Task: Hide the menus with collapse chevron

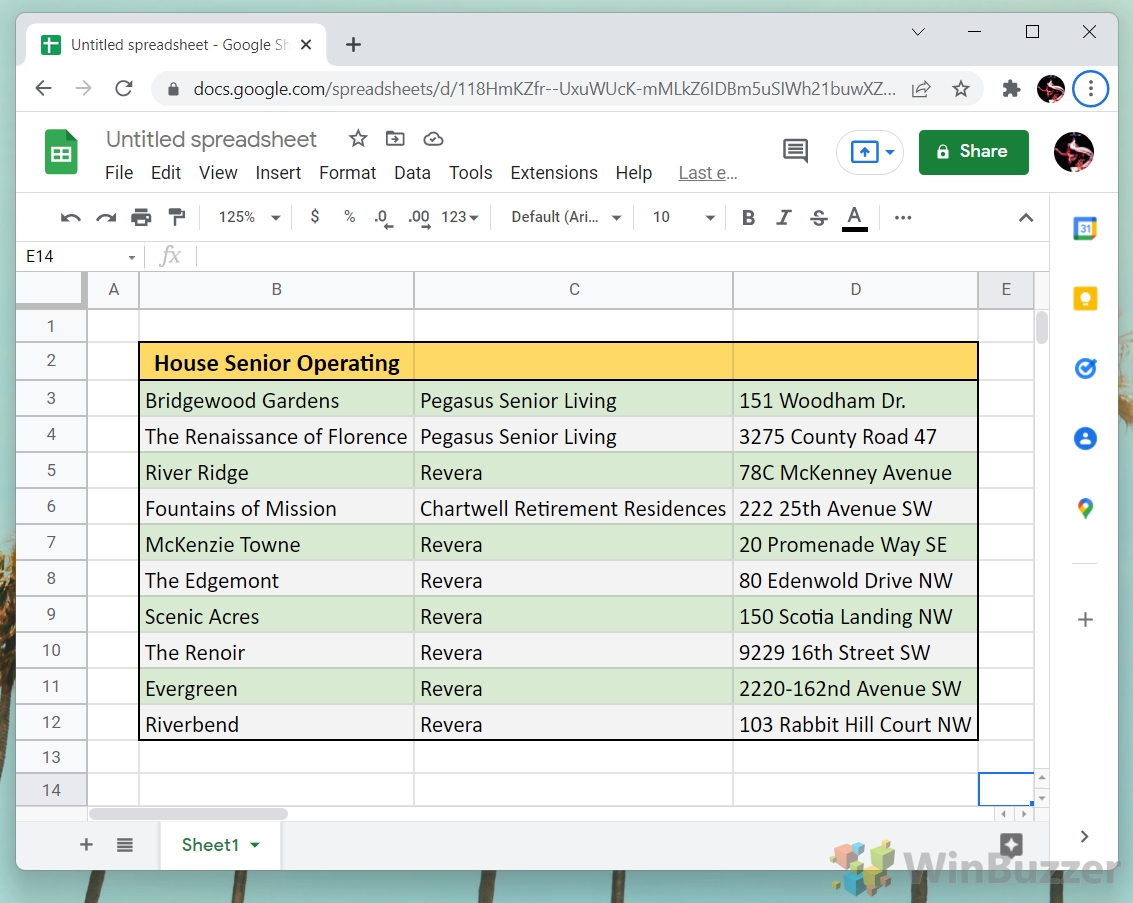Action: 1025,217
